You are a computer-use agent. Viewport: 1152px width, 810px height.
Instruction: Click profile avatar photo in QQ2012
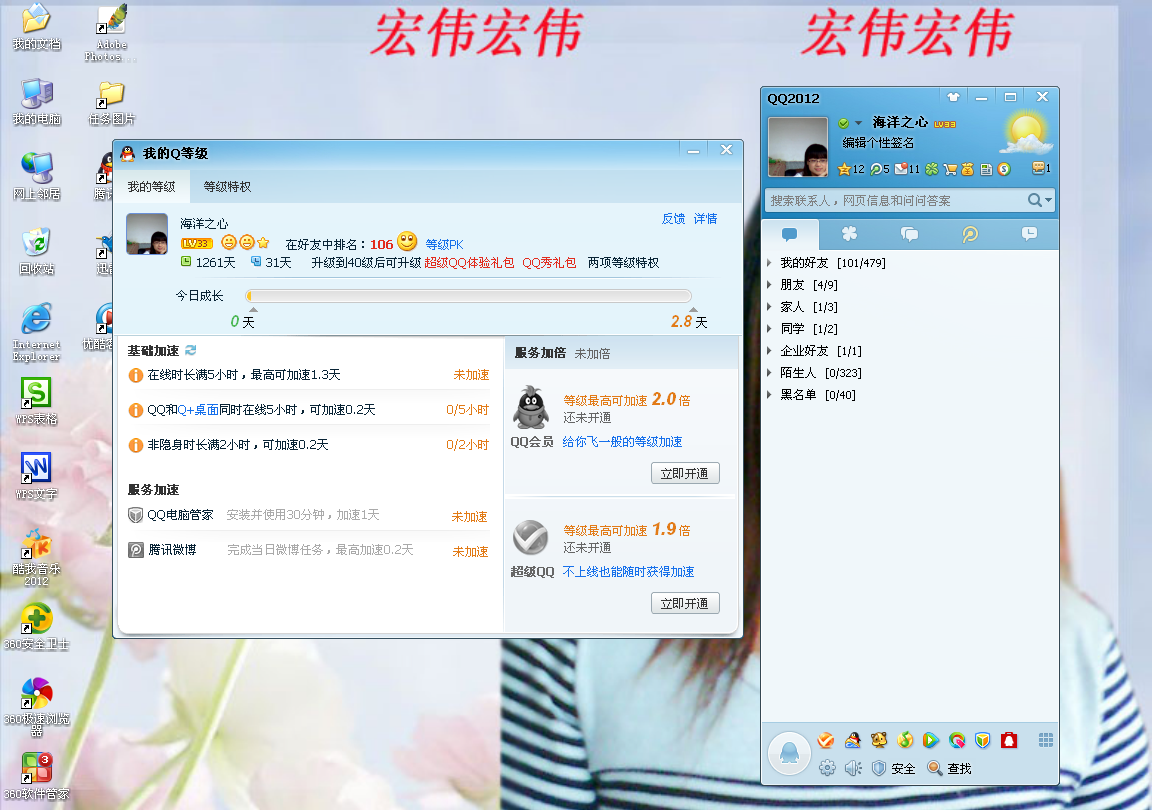coord(798,147)
